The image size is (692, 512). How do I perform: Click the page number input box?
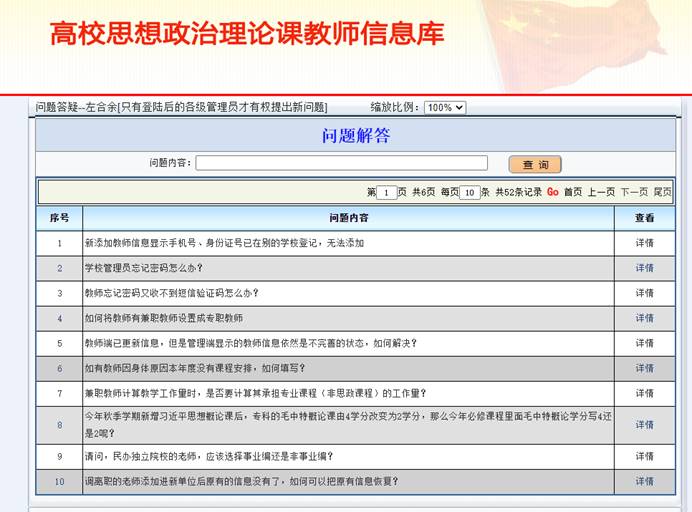pos(387,192)
